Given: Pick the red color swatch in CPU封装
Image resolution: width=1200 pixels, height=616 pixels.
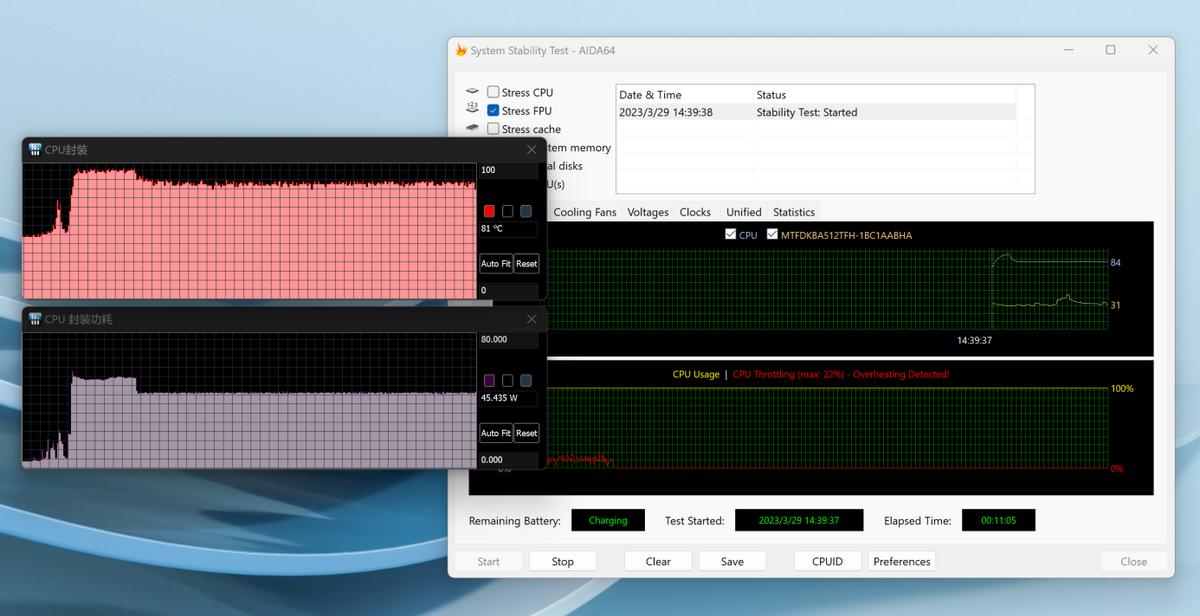Looking at the screenshot, I should pos(489,211).
